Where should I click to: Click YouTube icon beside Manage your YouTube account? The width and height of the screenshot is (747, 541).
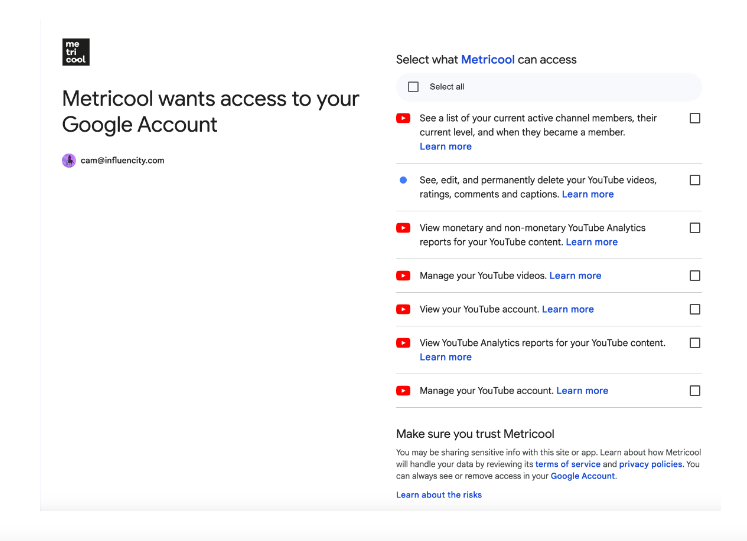tap(403, 391)
